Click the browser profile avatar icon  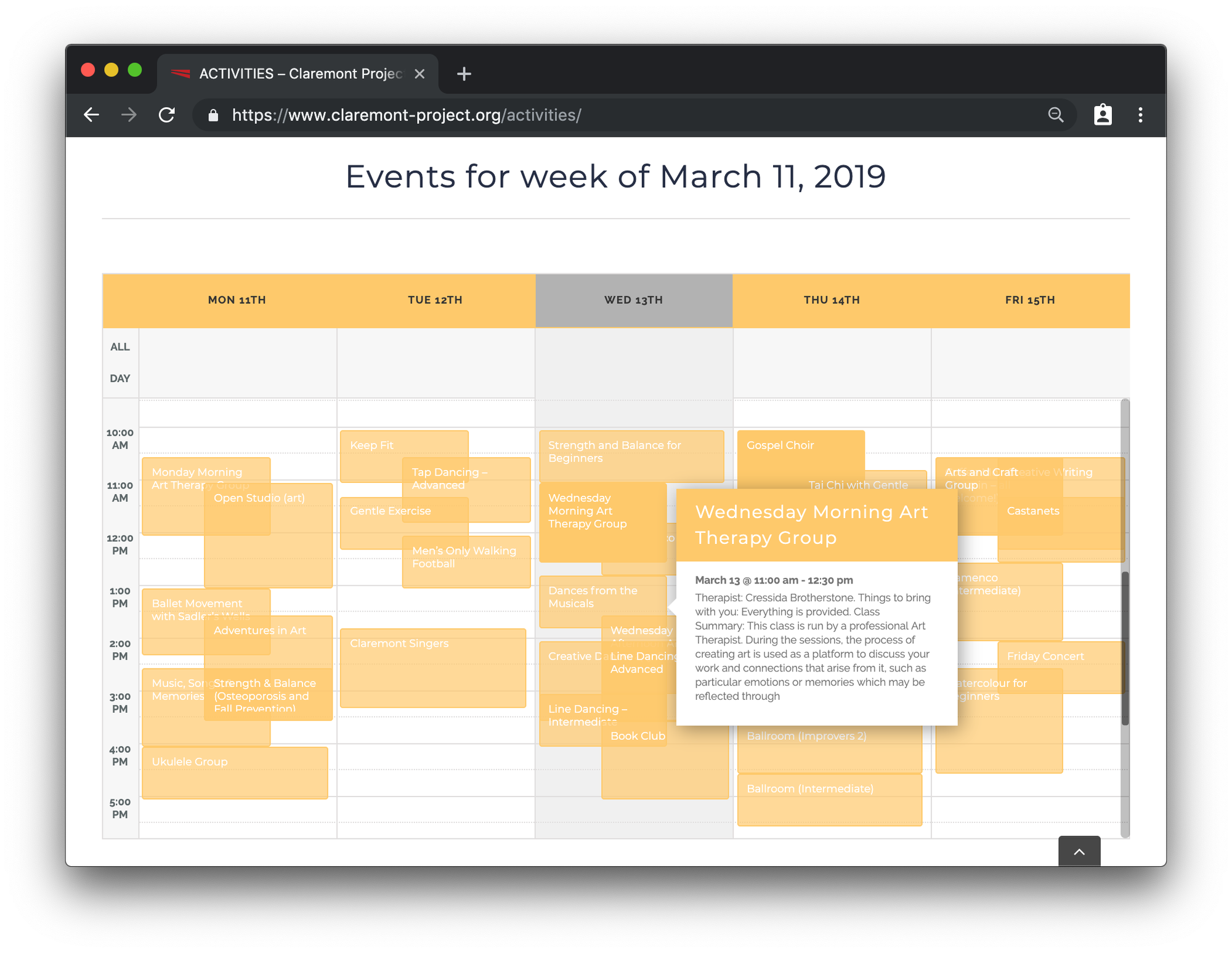pyautogui.click(x=1103, y=115)
